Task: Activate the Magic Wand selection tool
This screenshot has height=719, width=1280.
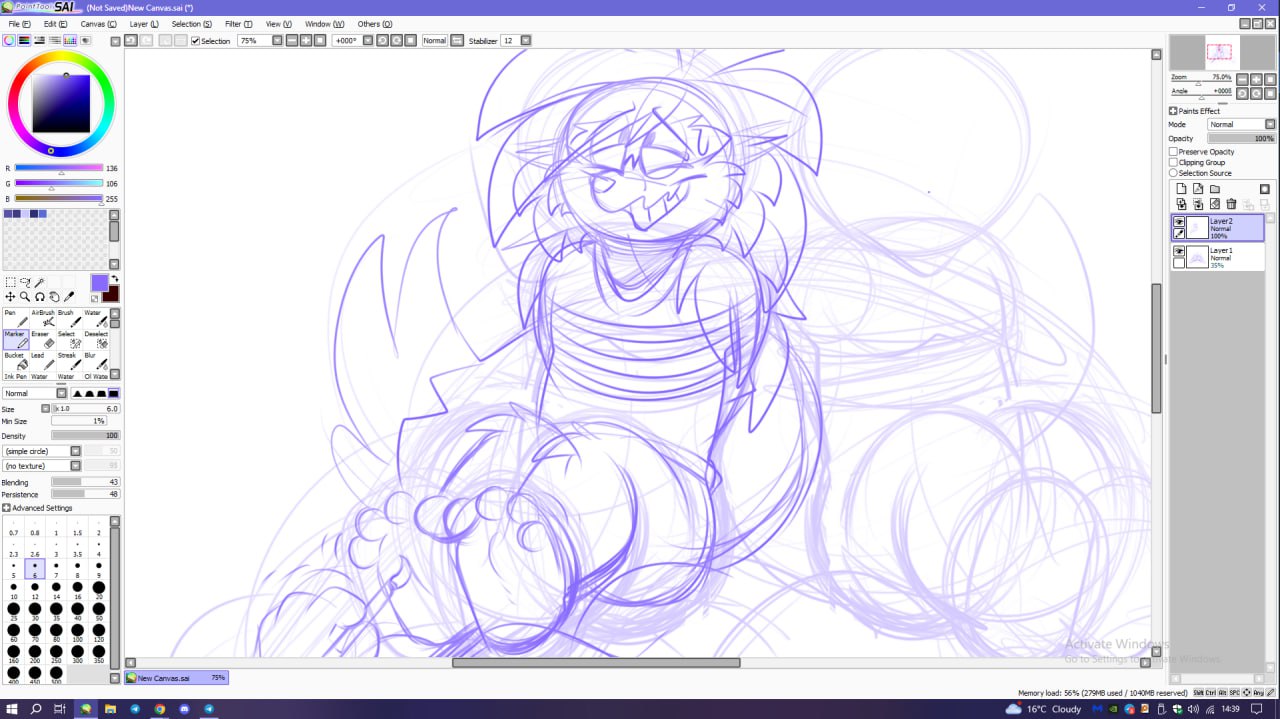Action: coord(39,283)
